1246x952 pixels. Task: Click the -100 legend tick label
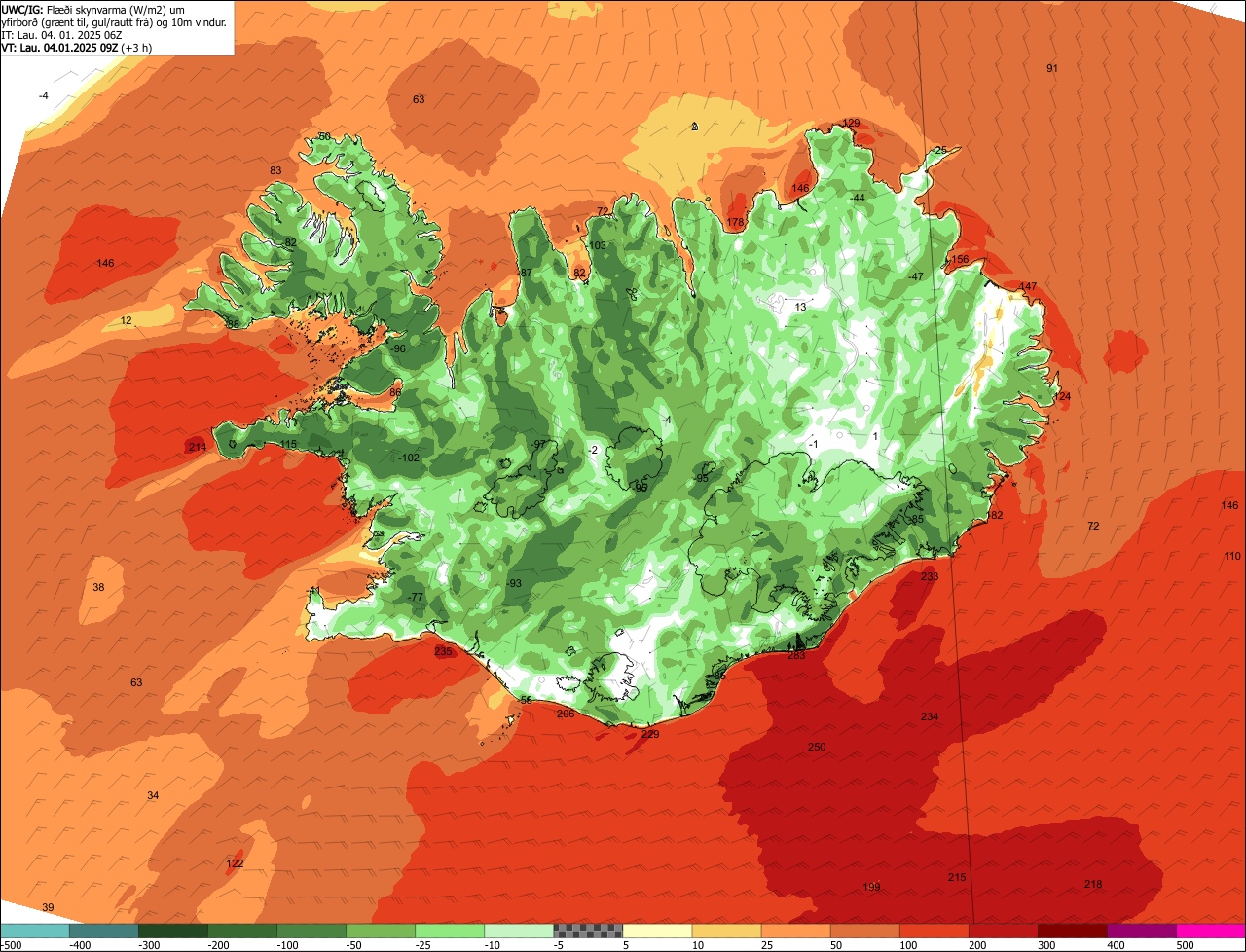287,944
